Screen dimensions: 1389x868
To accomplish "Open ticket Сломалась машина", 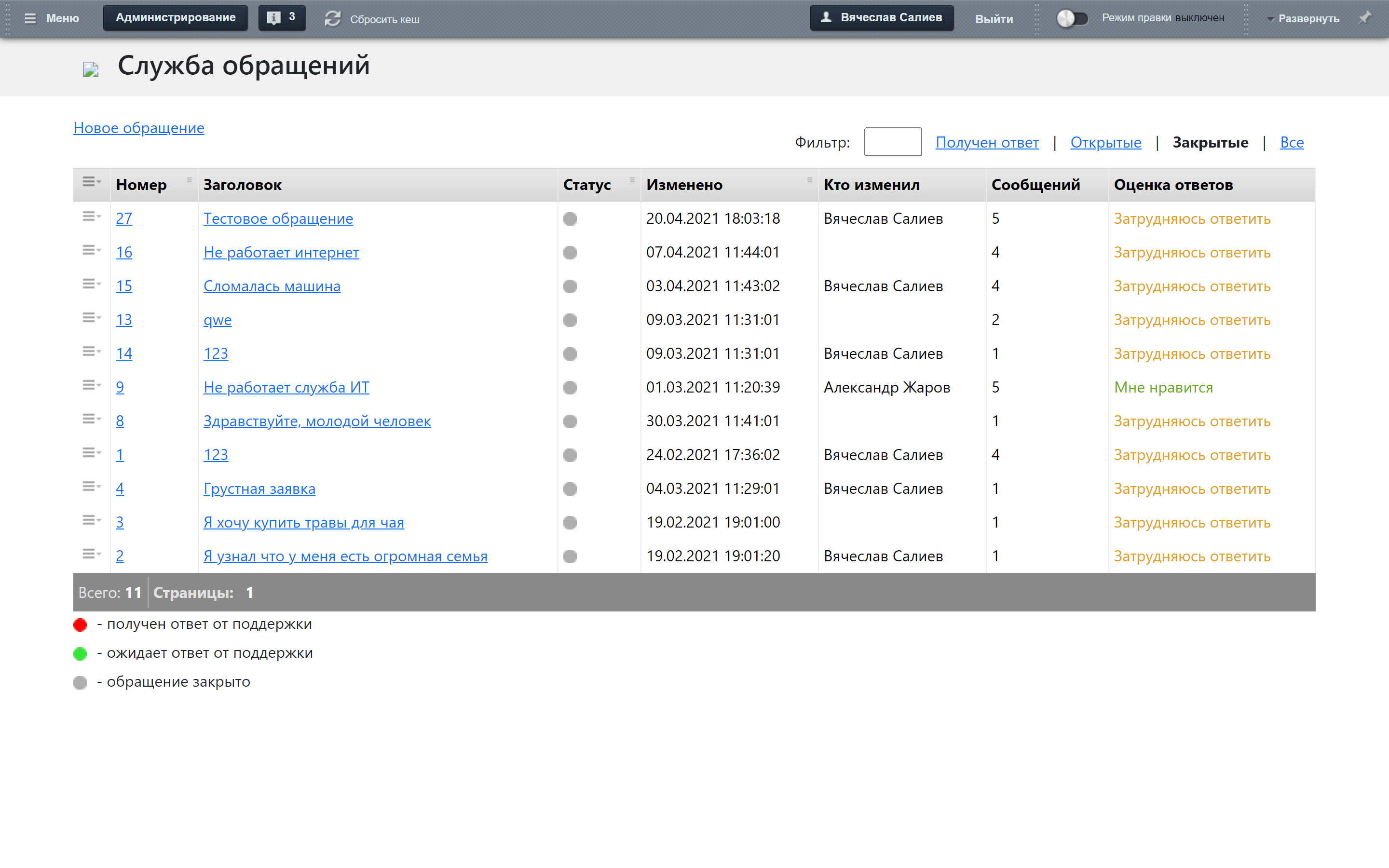I will pyautogui.click(x=272, y=286).
